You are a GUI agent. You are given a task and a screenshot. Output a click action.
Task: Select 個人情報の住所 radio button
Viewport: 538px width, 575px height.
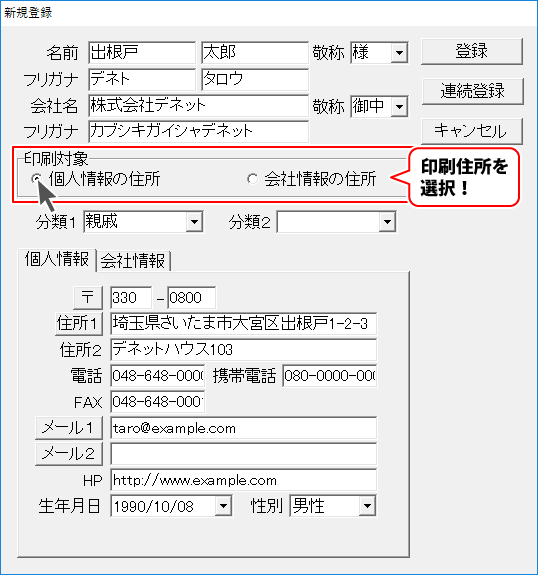[37, 179]
